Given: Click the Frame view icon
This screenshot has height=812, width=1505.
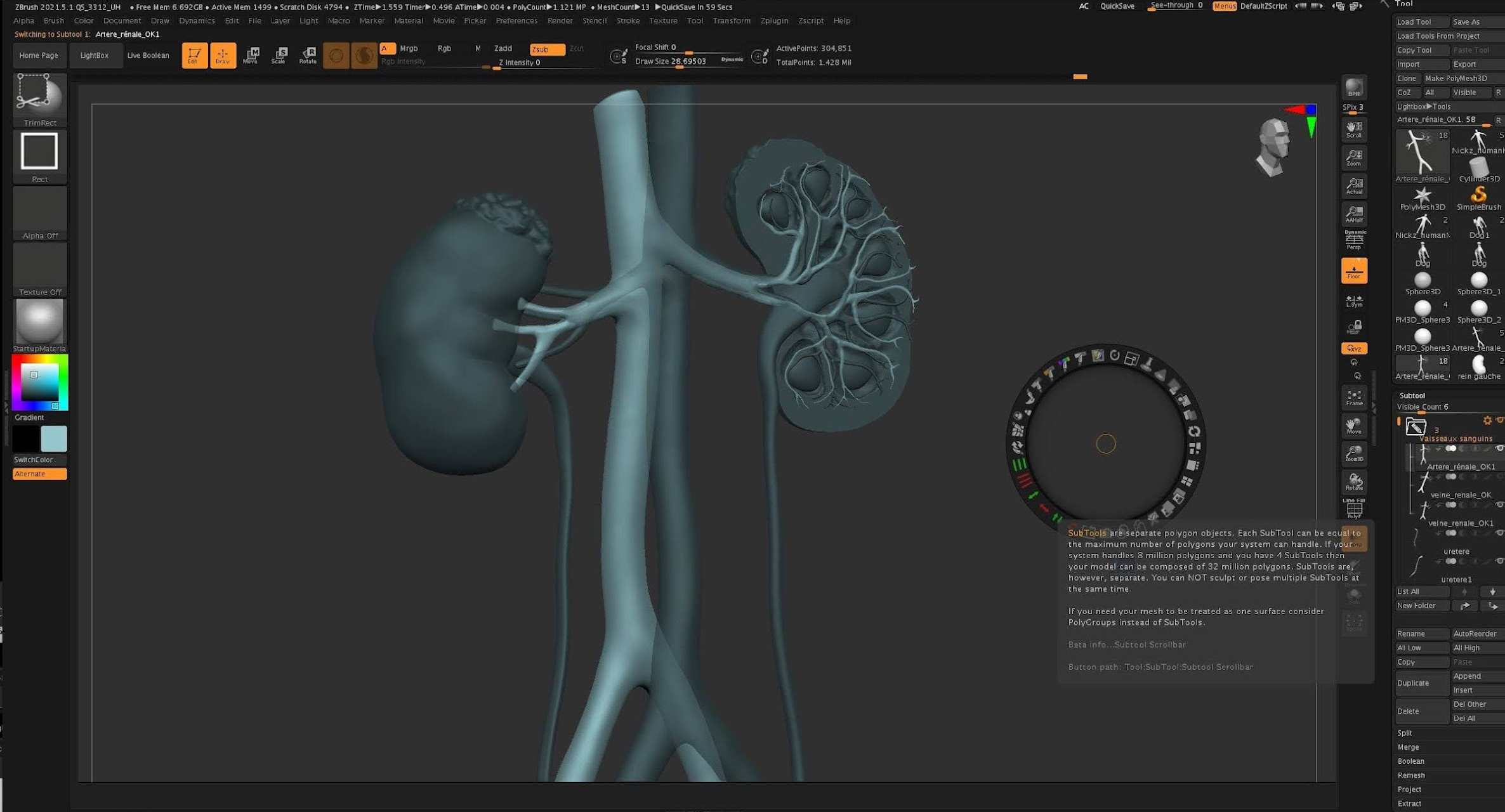Looking at the screenshot, I should (1354, 398).
